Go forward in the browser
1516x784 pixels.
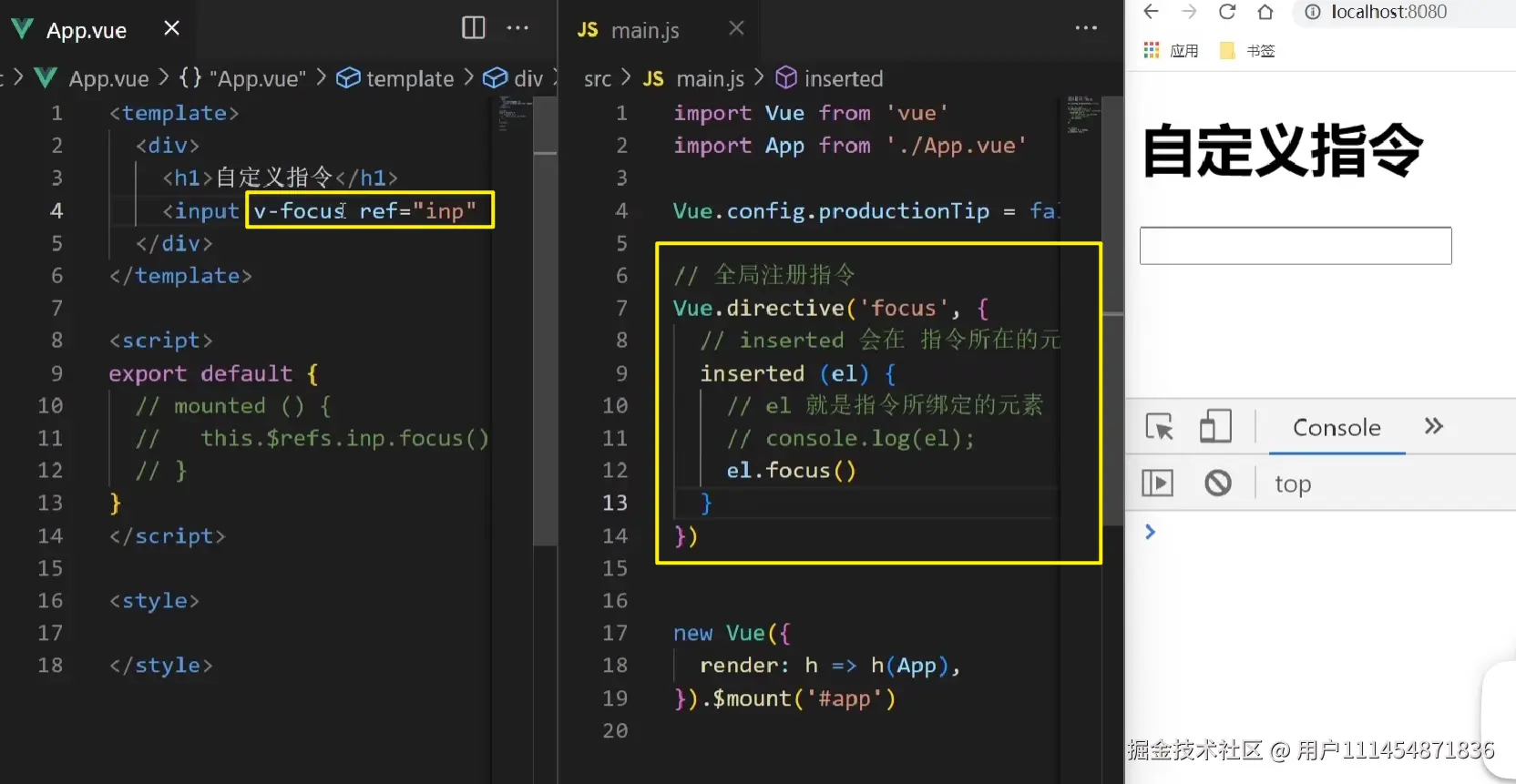pyautogui.click(x=1189, y=11)
